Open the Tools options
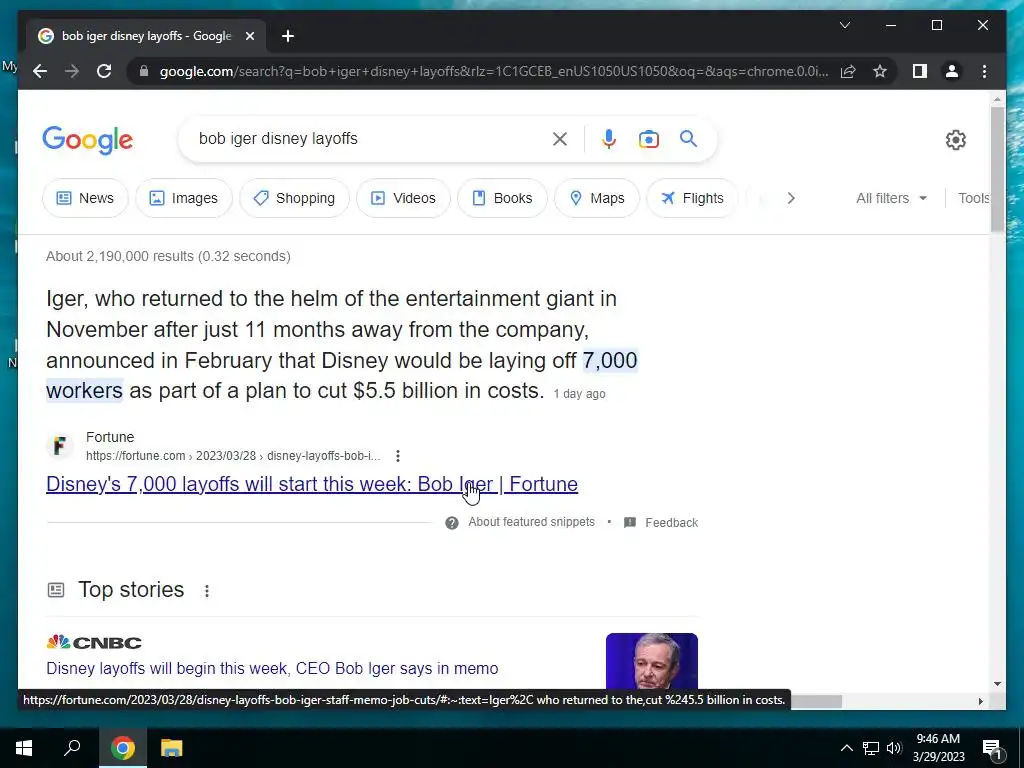The height and width of the screenshot is (768, 1024). point(974,198)
